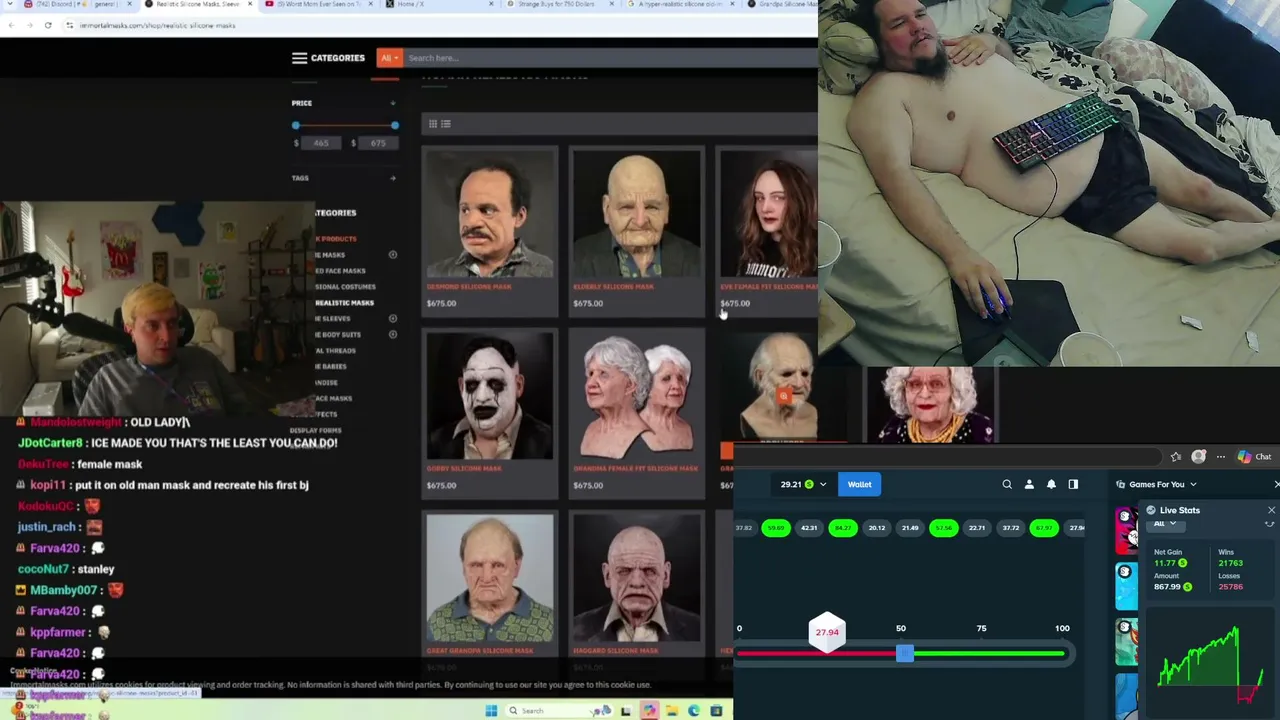Viewport: 1280px width, 720px height.
Task: Expand the Masks category plus icon
Action: [393, 255]
